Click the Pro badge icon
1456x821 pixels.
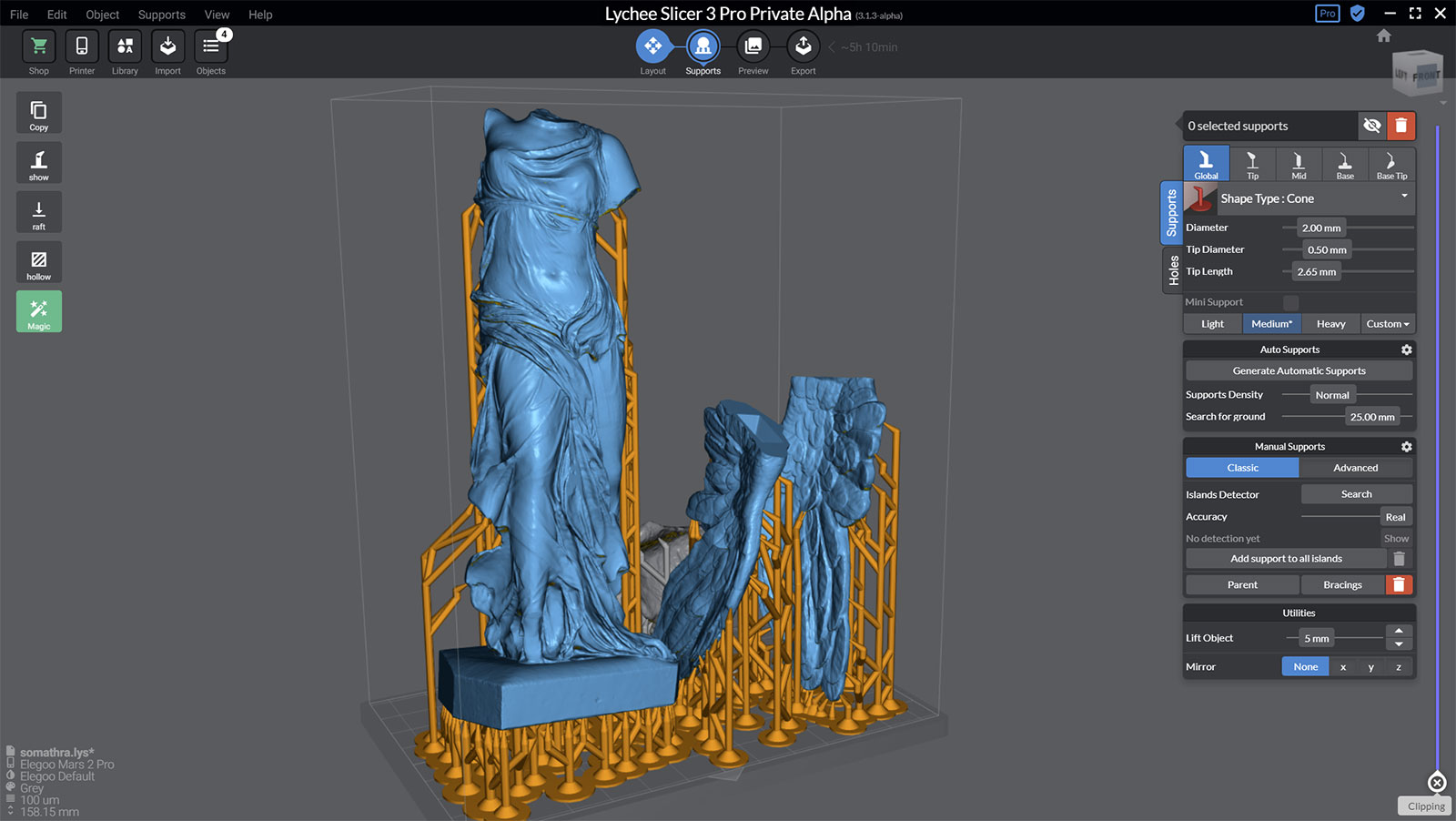coord(1328,14)
